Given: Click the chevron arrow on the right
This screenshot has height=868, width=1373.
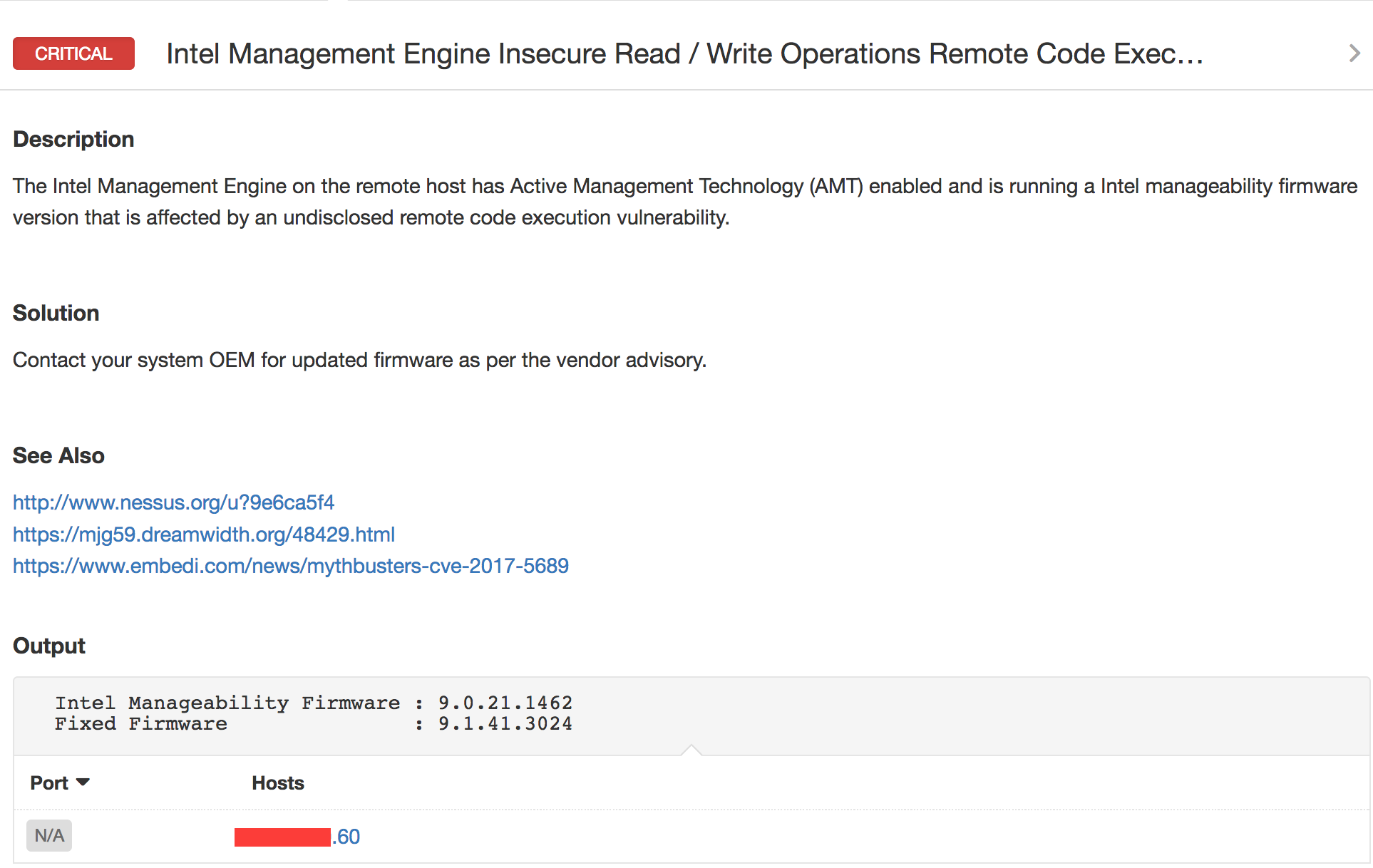Looking at the screenshot, I should 1352,53.
